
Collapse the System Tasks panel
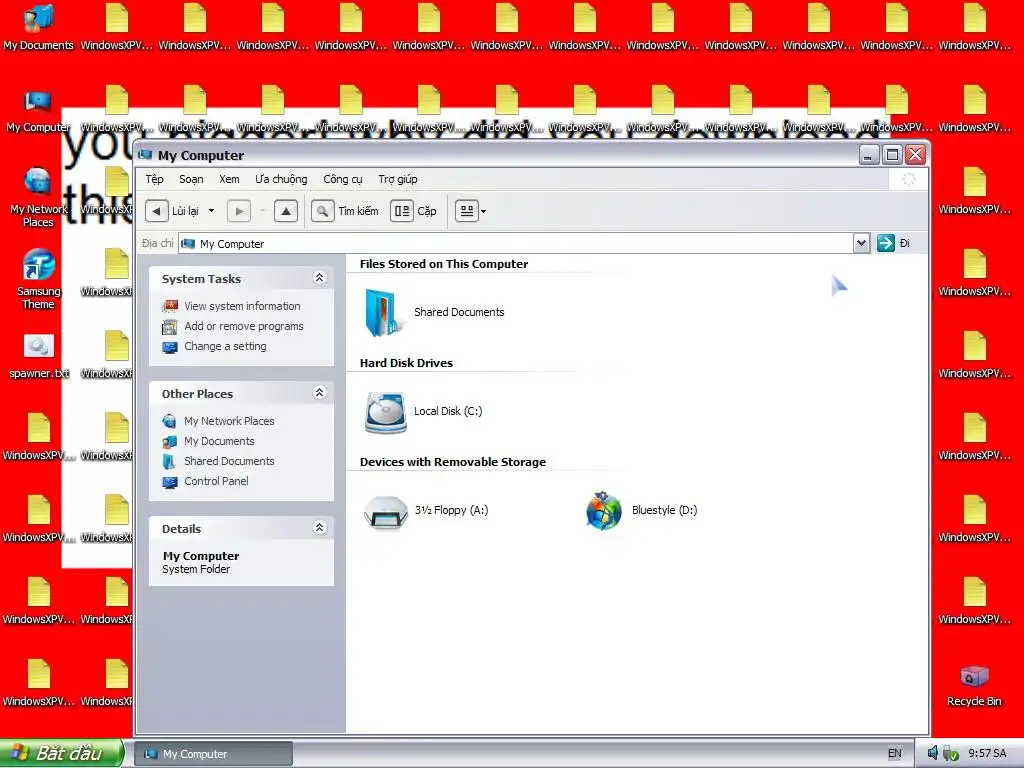(319, 278)
